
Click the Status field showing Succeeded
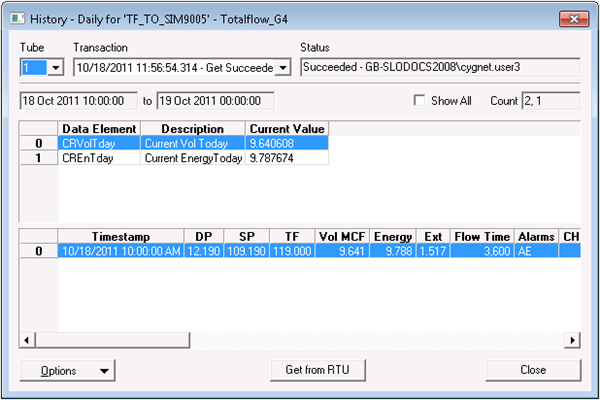click(440, 67)
